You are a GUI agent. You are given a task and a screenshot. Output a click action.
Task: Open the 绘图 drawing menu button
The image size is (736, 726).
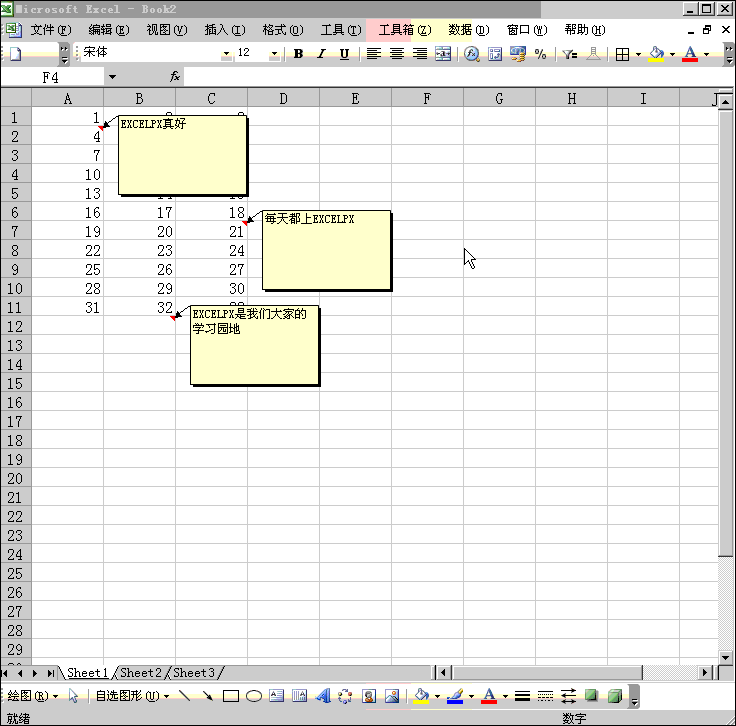[x=33, y=696]
